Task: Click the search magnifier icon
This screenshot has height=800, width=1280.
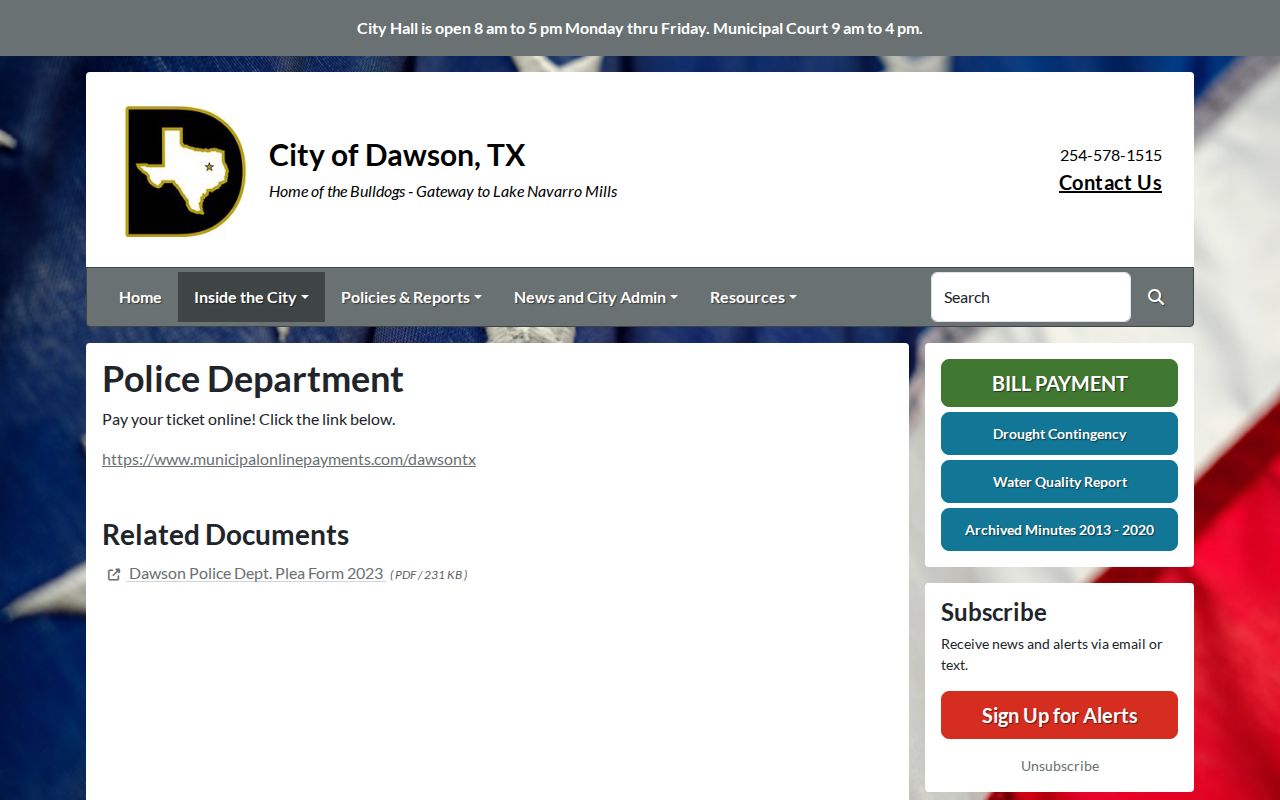Action: (x=1156, y=297)
